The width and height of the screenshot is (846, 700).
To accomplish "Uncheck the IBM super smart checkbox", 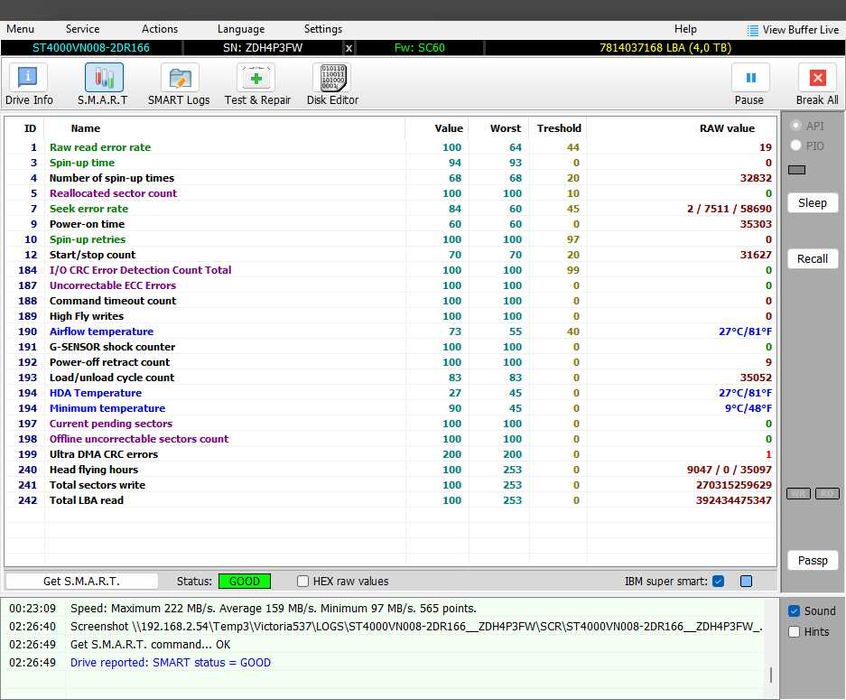I will [718, 581].
